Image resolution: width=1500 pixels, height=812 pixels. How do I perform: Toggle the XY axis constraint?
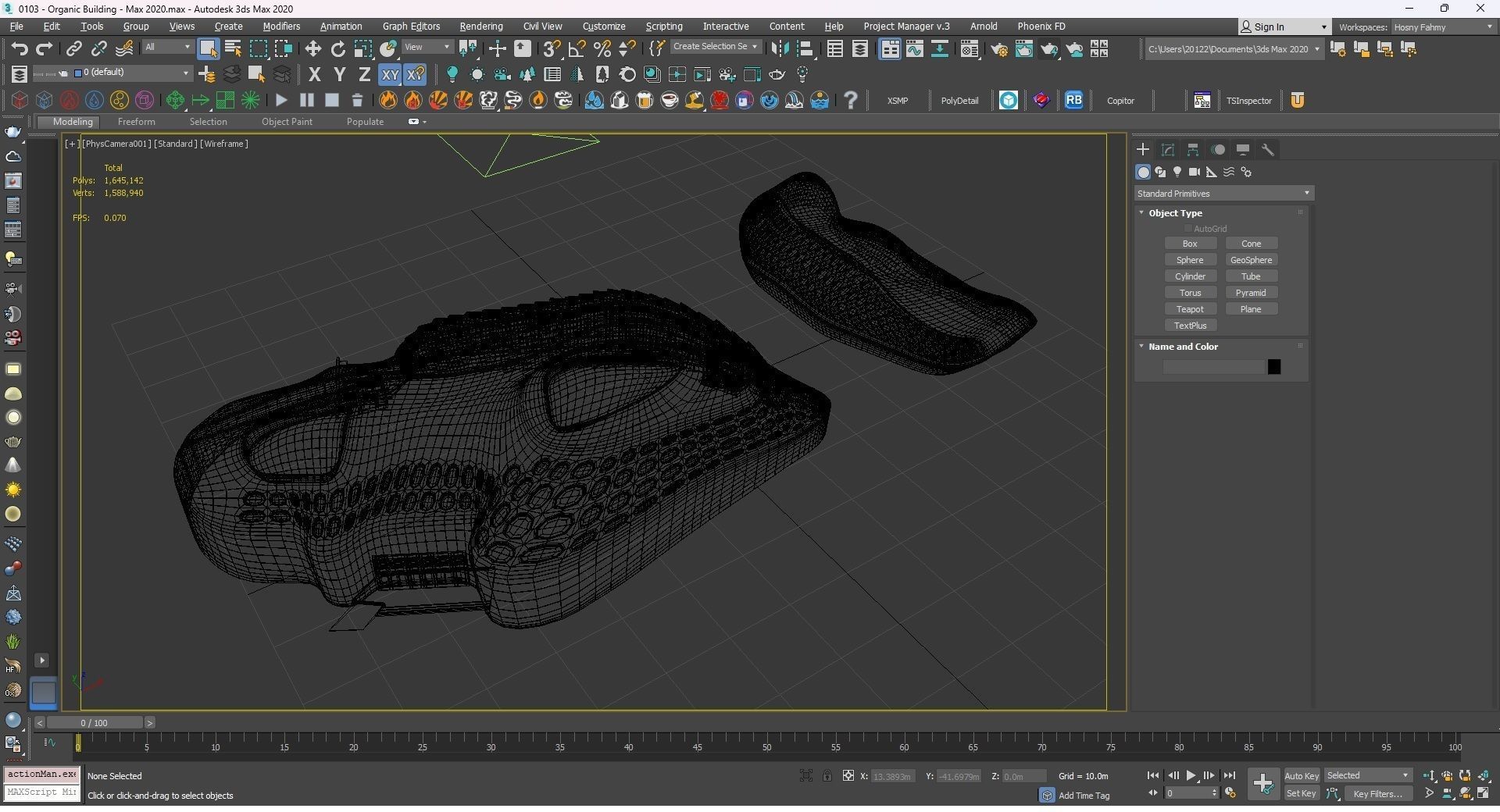coord(389,75)
